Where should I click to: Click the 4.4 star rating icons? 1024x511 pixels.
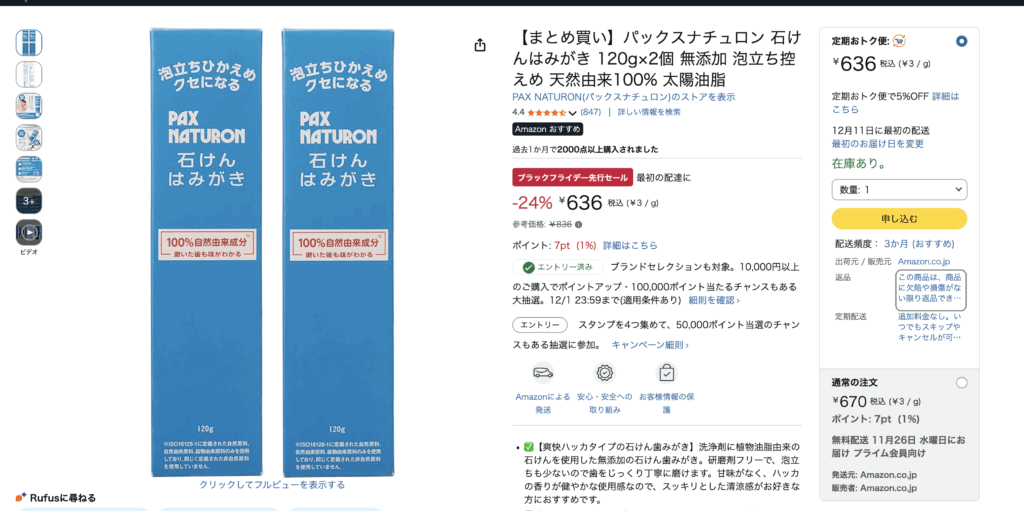tap(547, 112)
